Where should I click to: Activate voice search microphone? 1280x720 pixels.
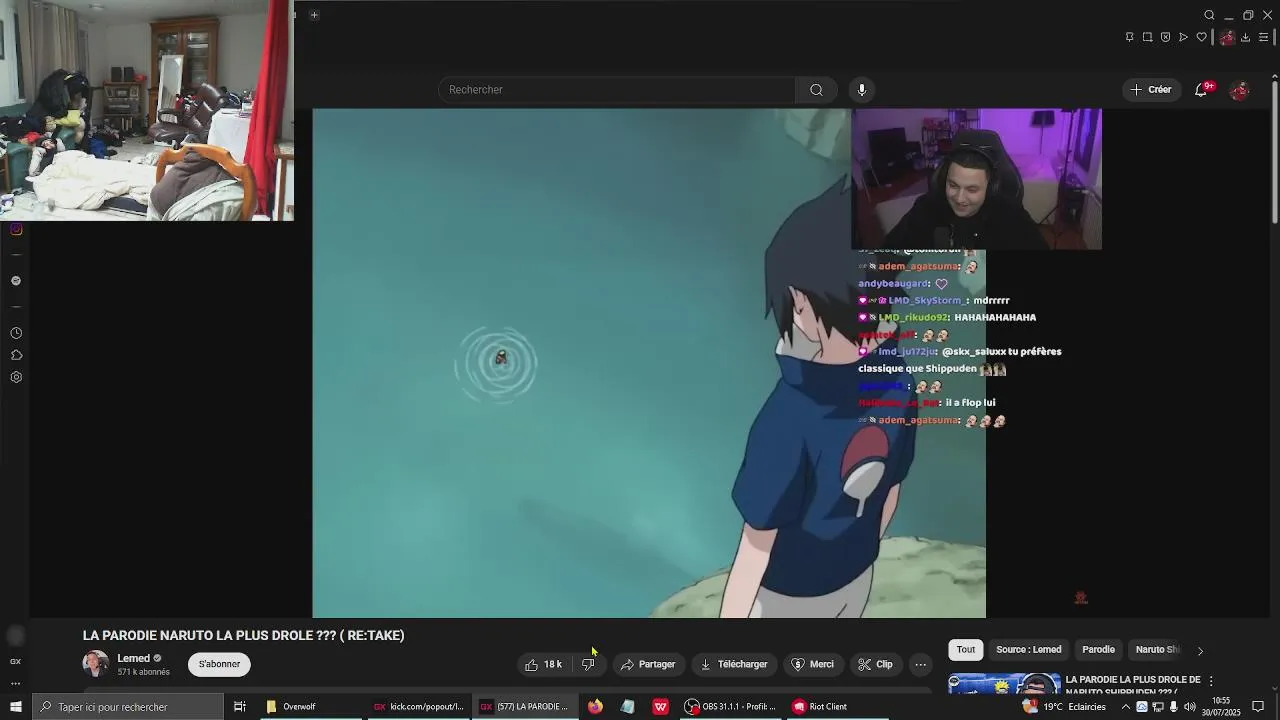click(861, 90)
